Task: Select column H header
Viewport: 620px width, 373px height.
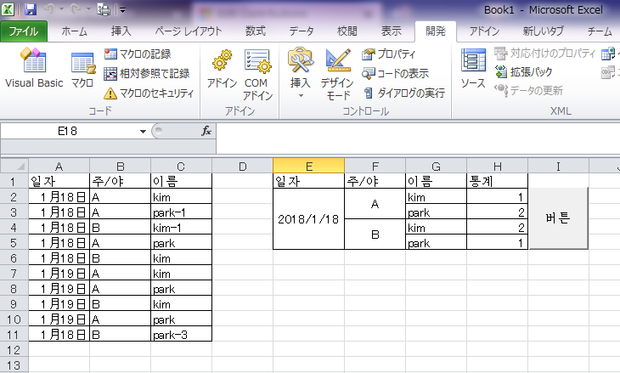Action: (497, 167)
